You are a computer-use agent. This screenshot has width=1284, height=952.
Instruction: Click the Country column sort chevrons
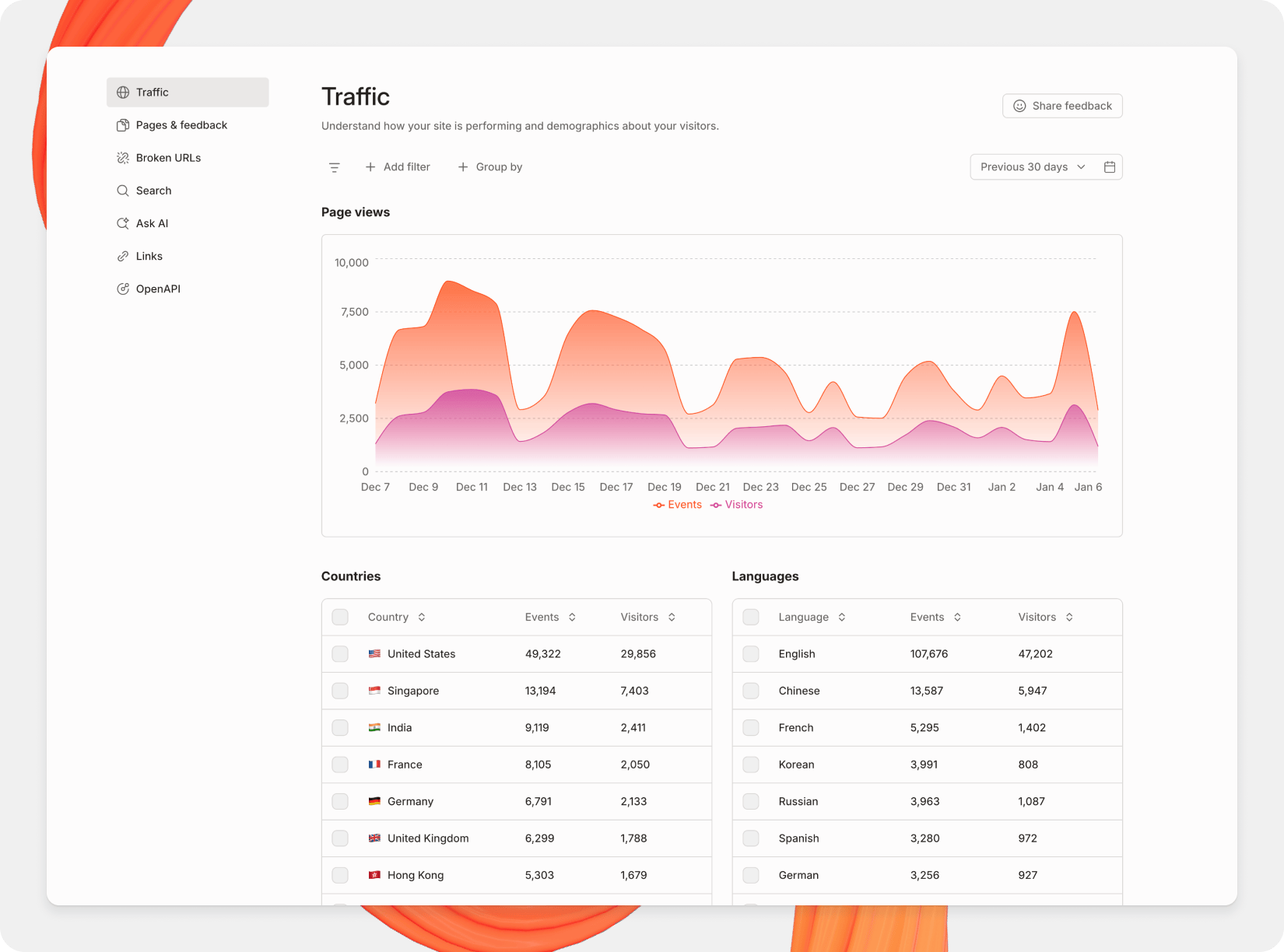click(421, 617)
